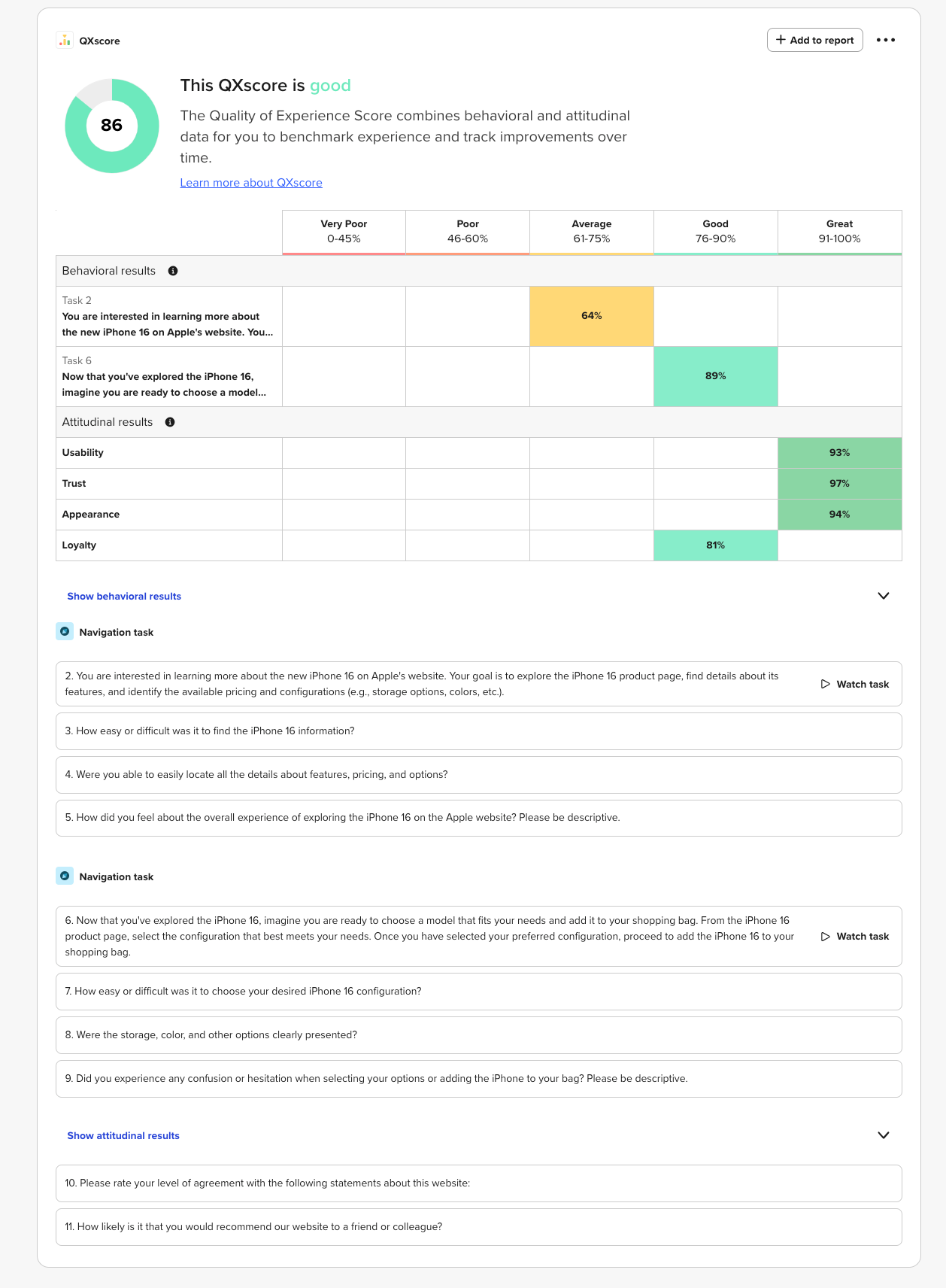
Task: Open question 8 about storage and color options
Action: 479,1035
